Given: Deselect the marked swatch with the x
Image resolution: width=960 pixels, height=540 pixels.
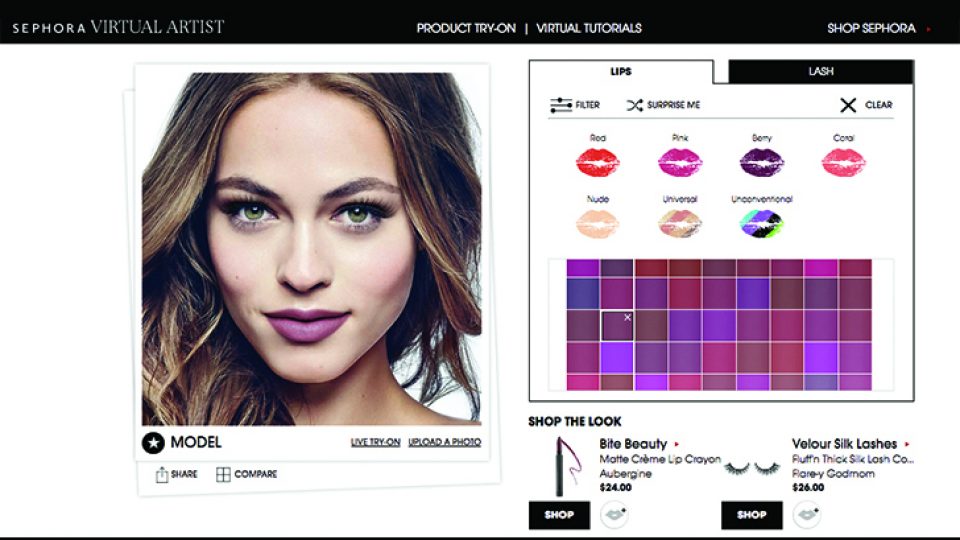Looking at the screenshot, I should [x=617, y=326].
